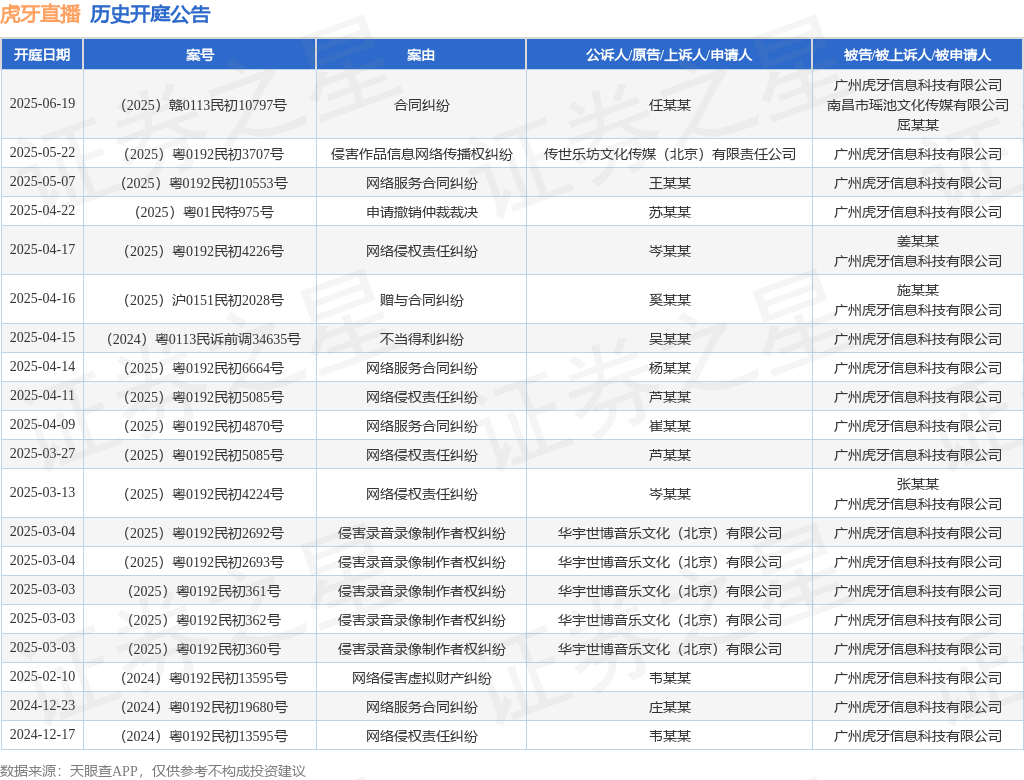Click plaintiff 王某某

pyautogui.click(x=669, y=183)
